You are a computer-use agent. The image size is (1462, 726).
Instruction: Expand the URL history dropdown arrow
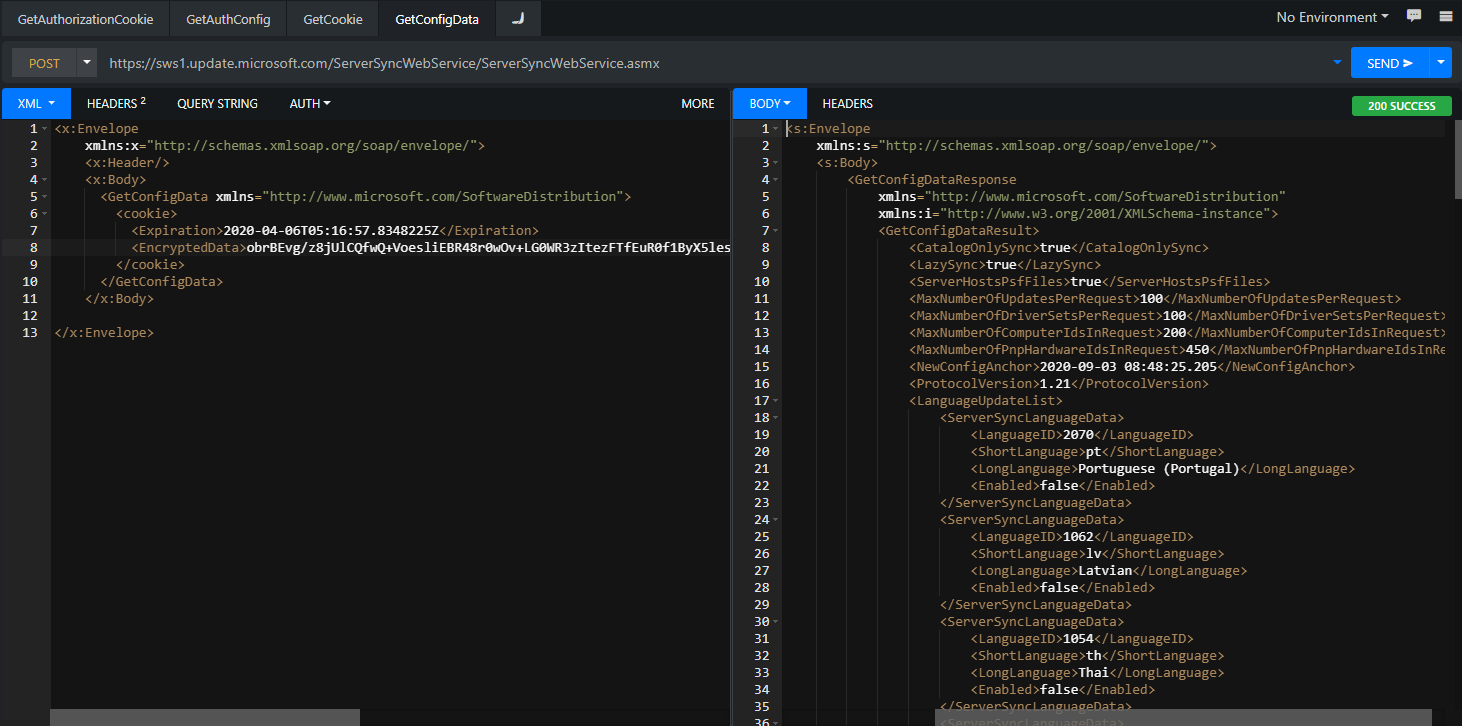[1337, 63]
